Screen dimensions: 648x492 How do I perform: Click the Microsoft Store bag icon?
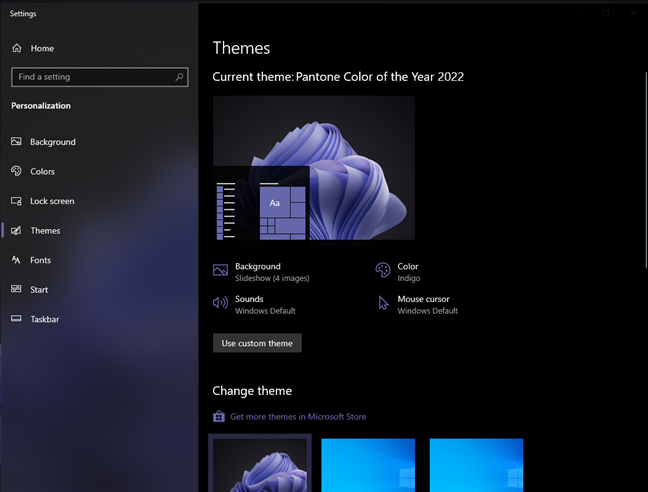click(219, 416)
